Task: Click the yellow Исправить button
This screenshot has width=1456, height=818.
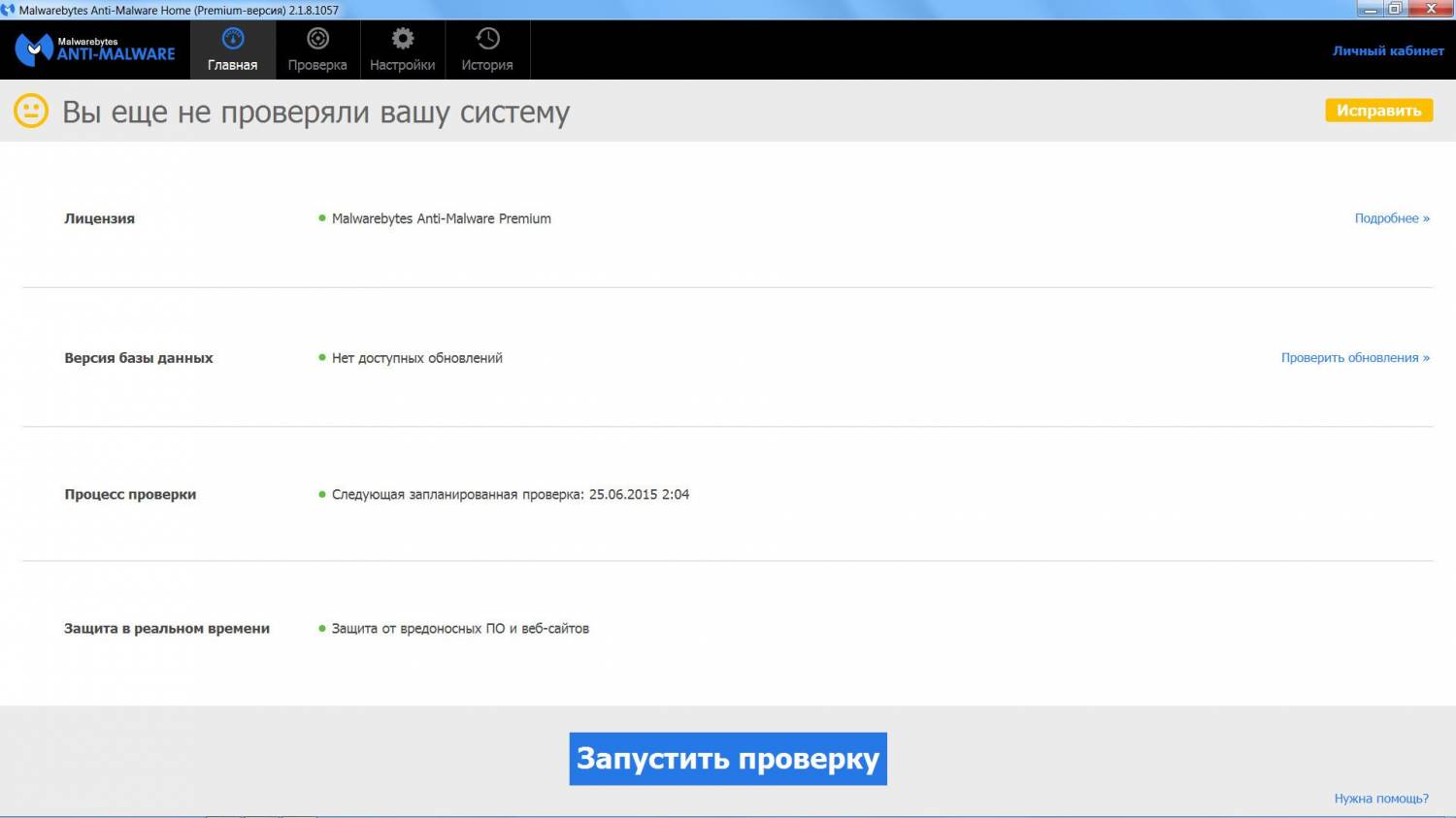Action: pyautogui.click(x=1378, y=111)
